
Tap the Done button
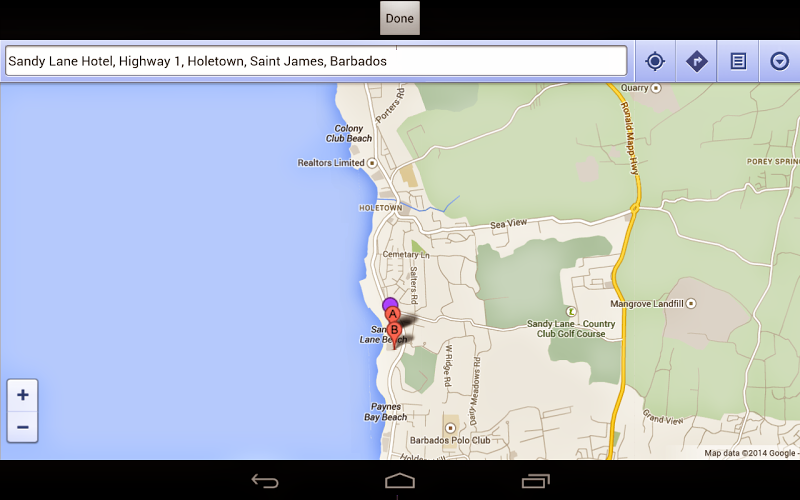point(399,18)
